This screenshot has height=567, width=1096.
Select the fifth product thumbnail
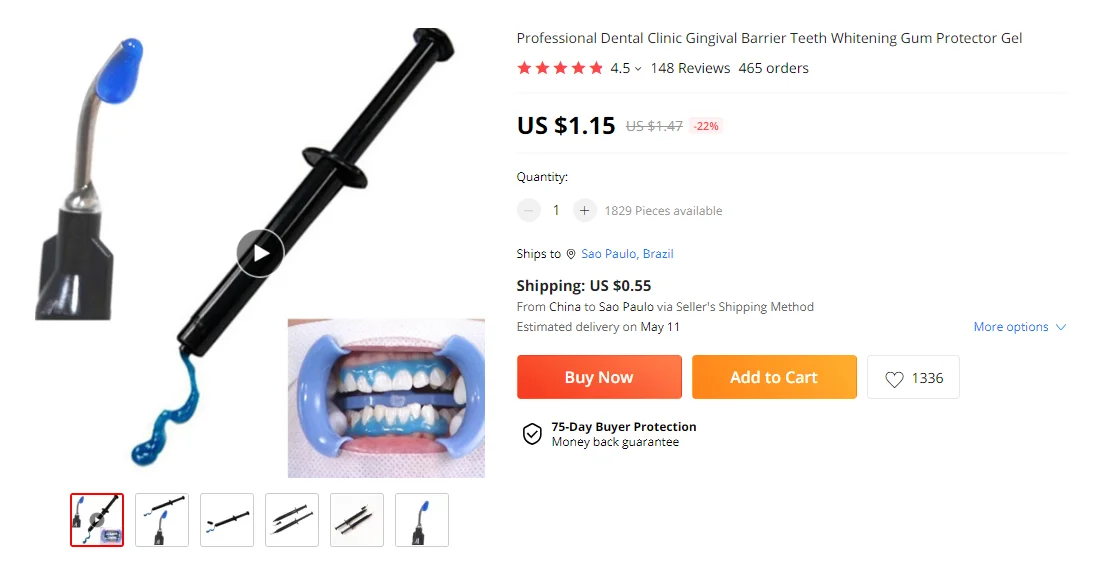[x=356, y=519]
